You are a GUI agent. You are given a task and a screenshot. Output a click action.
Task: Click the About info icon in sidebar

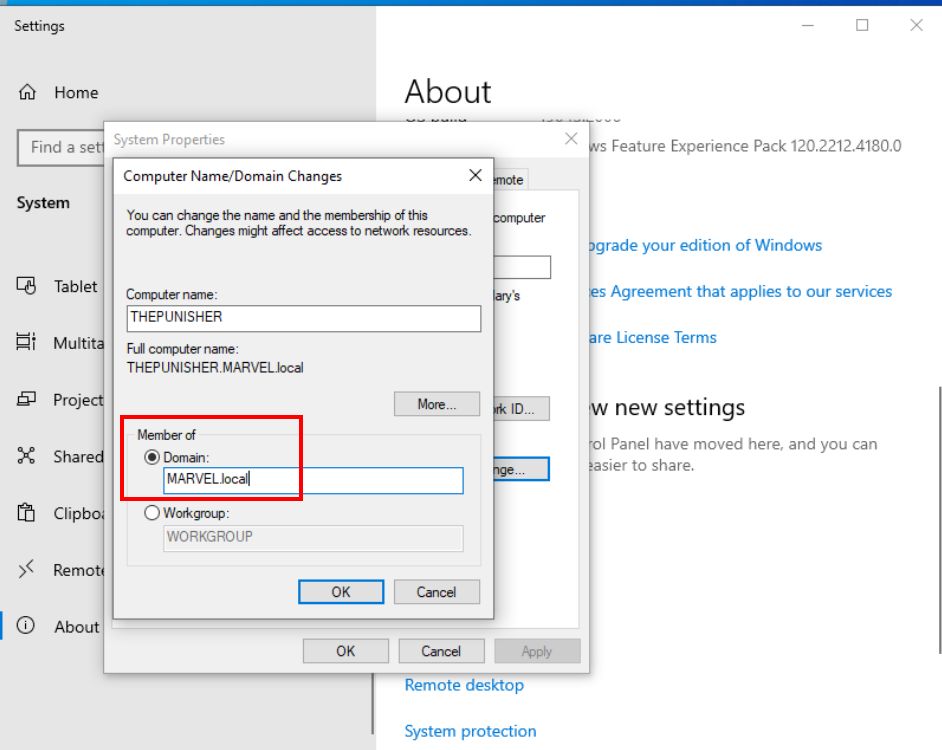click(27, 627)
